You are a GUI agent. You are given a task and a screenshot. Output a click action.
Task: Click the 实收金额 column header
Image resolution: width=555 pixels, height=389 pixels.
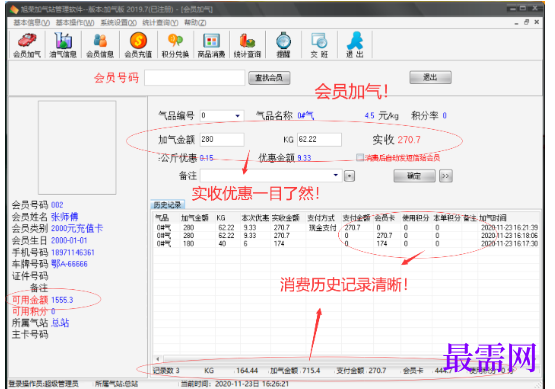286,218
